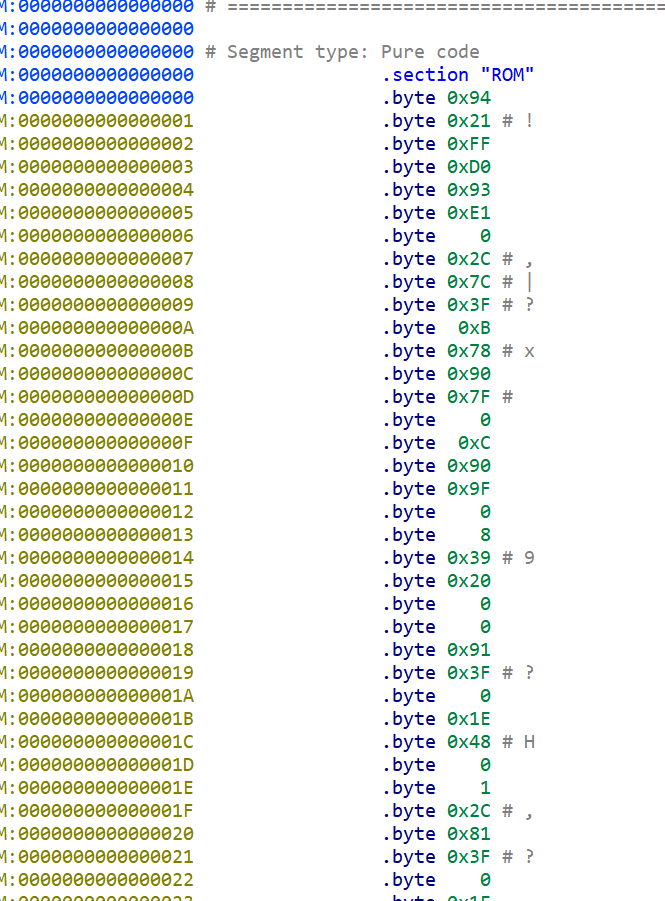
Task: Click .byte 0x39 # 9 line
Action: click(x=458, y=557)
